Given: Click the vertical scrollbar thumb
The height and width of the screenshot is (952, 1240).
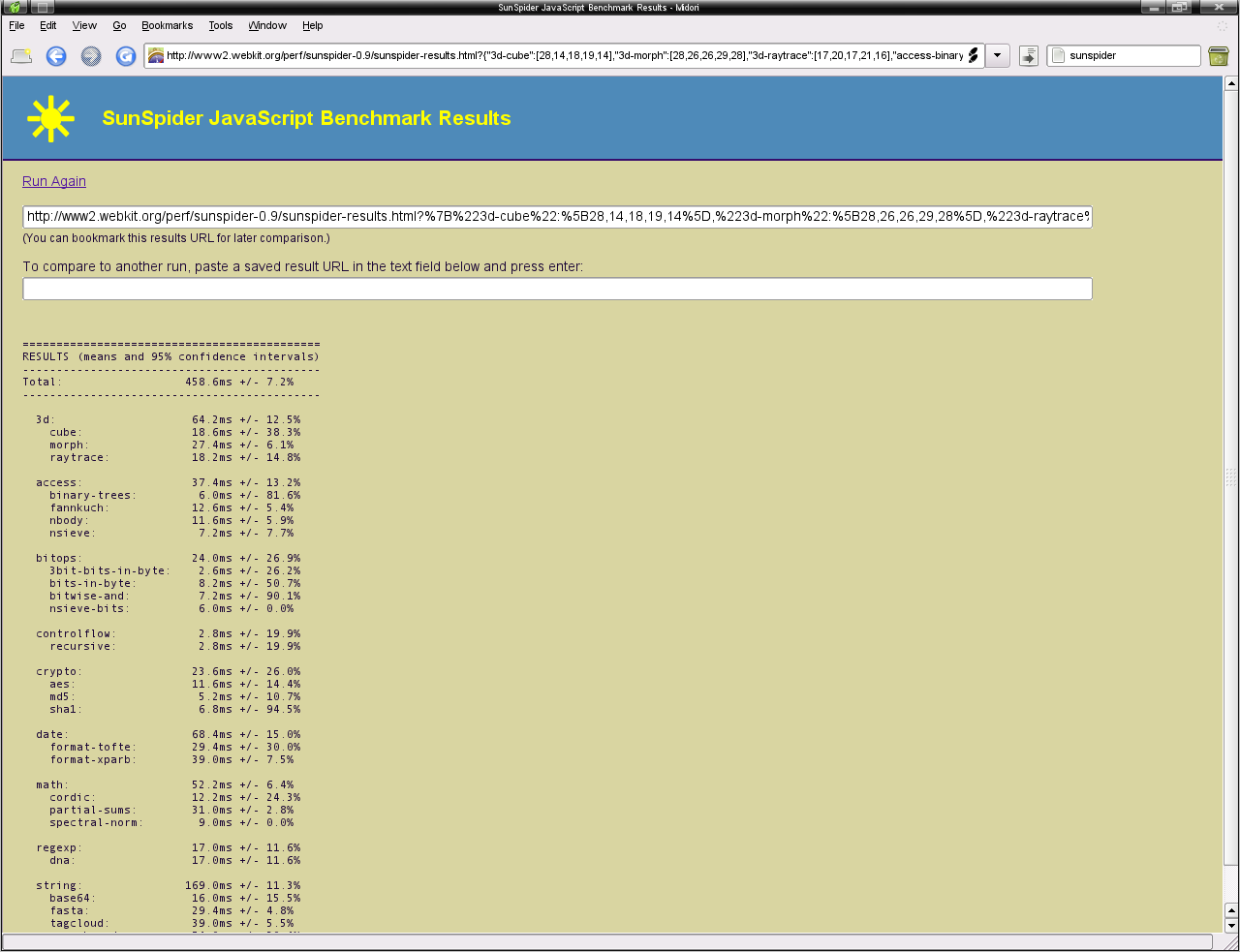Looking at the screenshot, I should [x=1231, y=477].
